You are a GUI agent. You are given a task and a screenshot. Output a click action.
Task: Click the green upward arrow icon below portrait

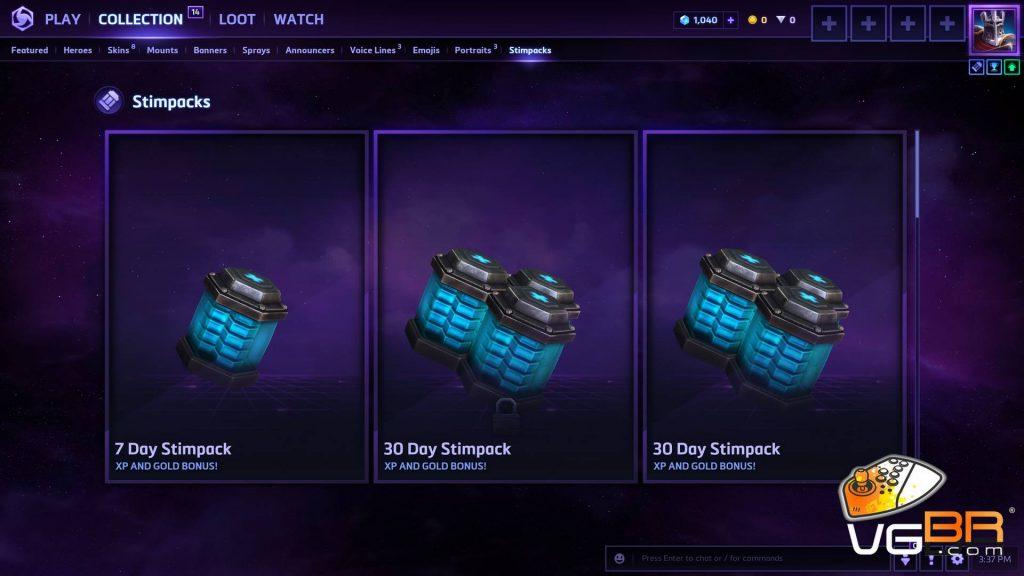point(1011,67)
